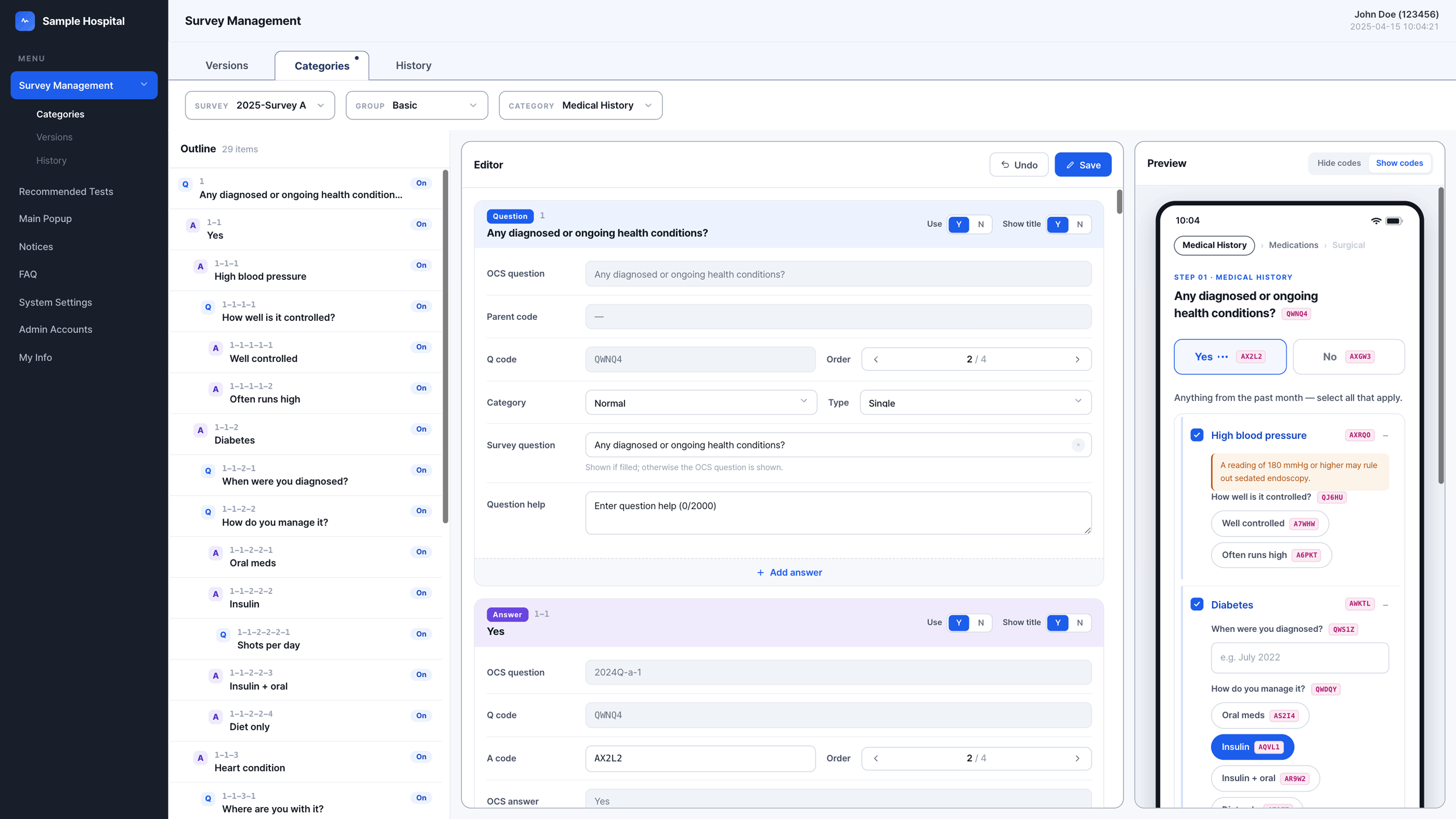Clear the Survey question field with the x icon
This screenshot has height=819, width=1456.
(x=1078, y=445)
